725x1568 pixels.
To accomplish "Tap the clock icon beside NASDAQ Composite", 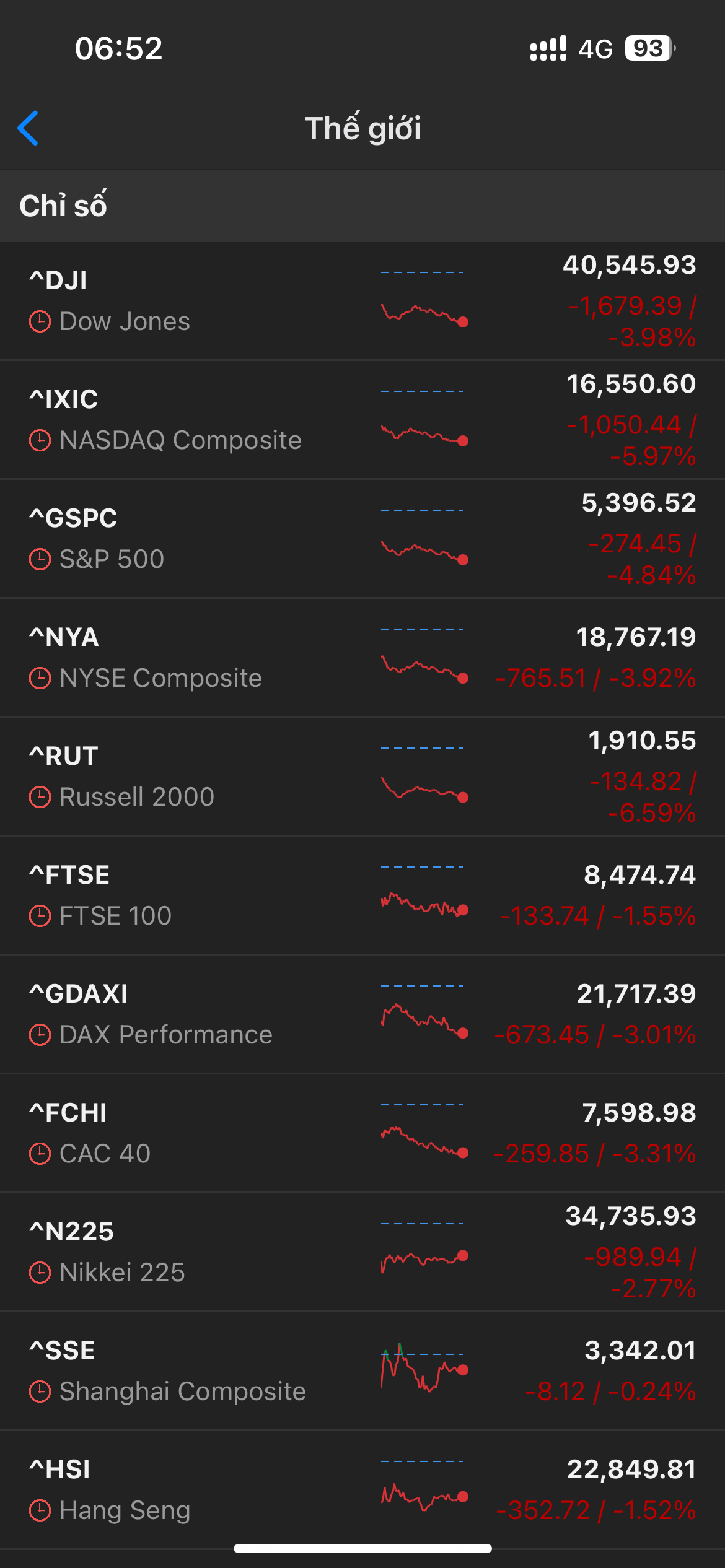I will click(40, 441).
